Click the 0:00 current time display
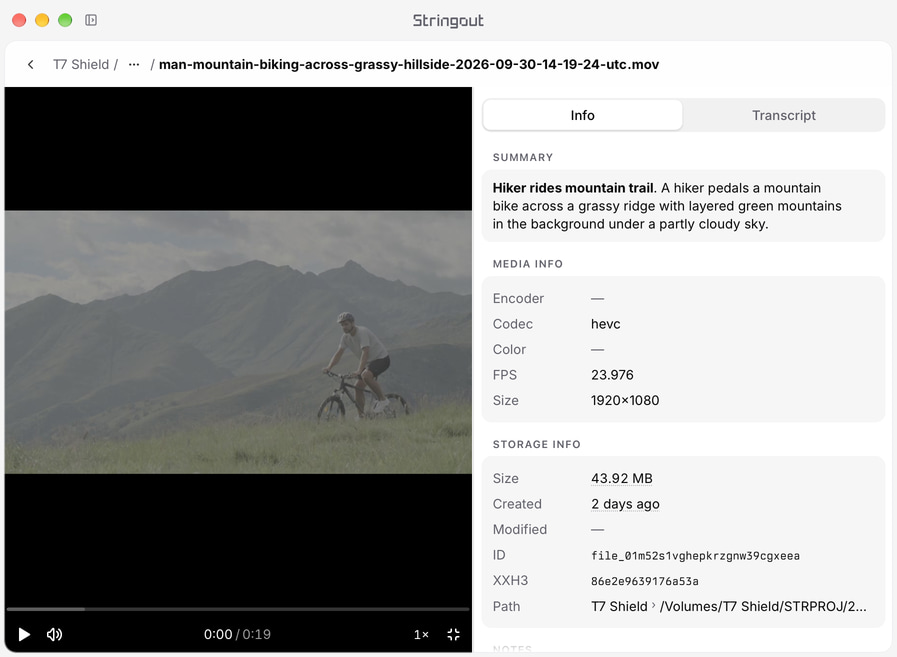The width and height of the screenshot is (897, 657). [218, 634]
